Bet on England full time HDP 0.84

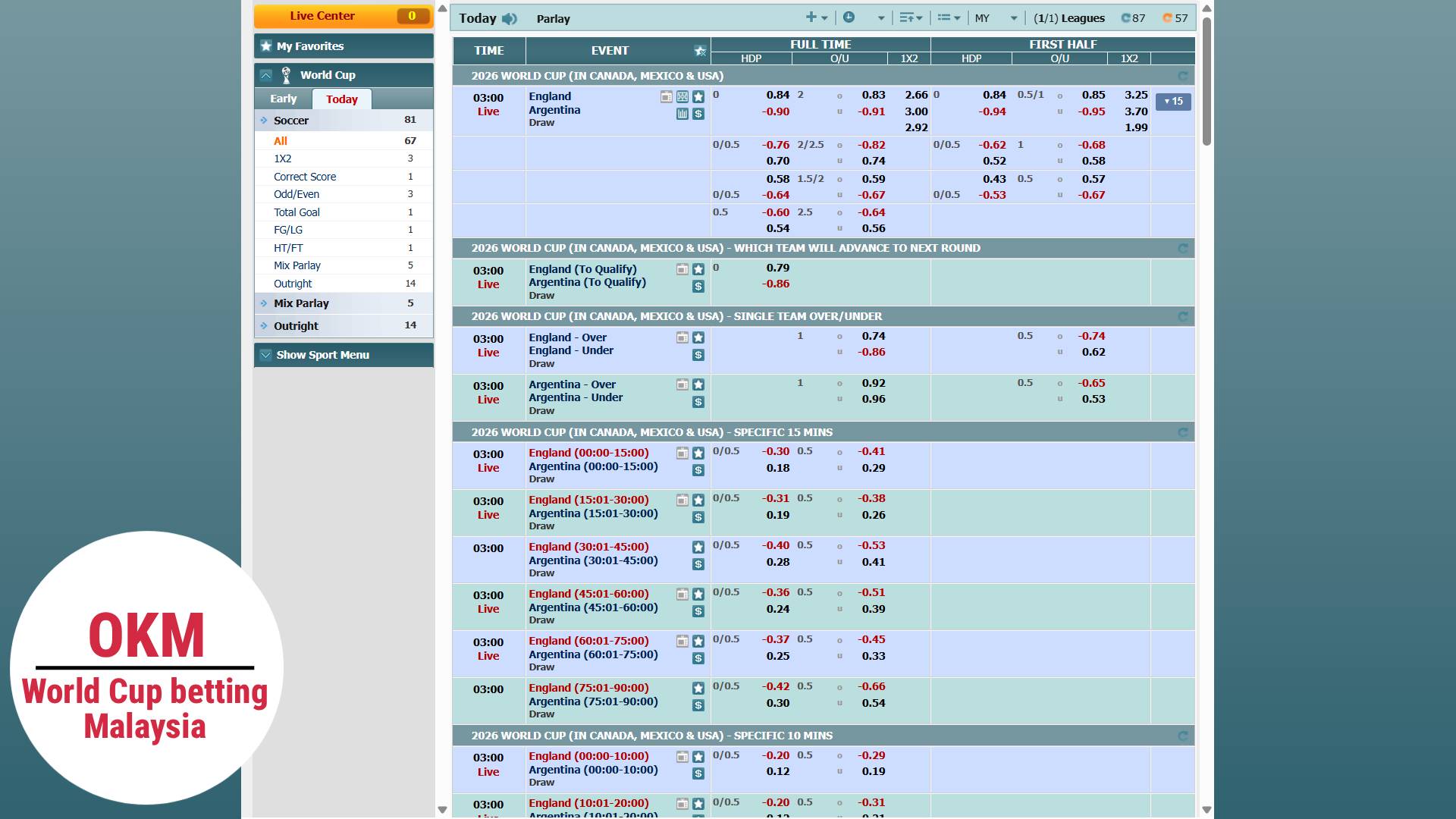[777, 95]
